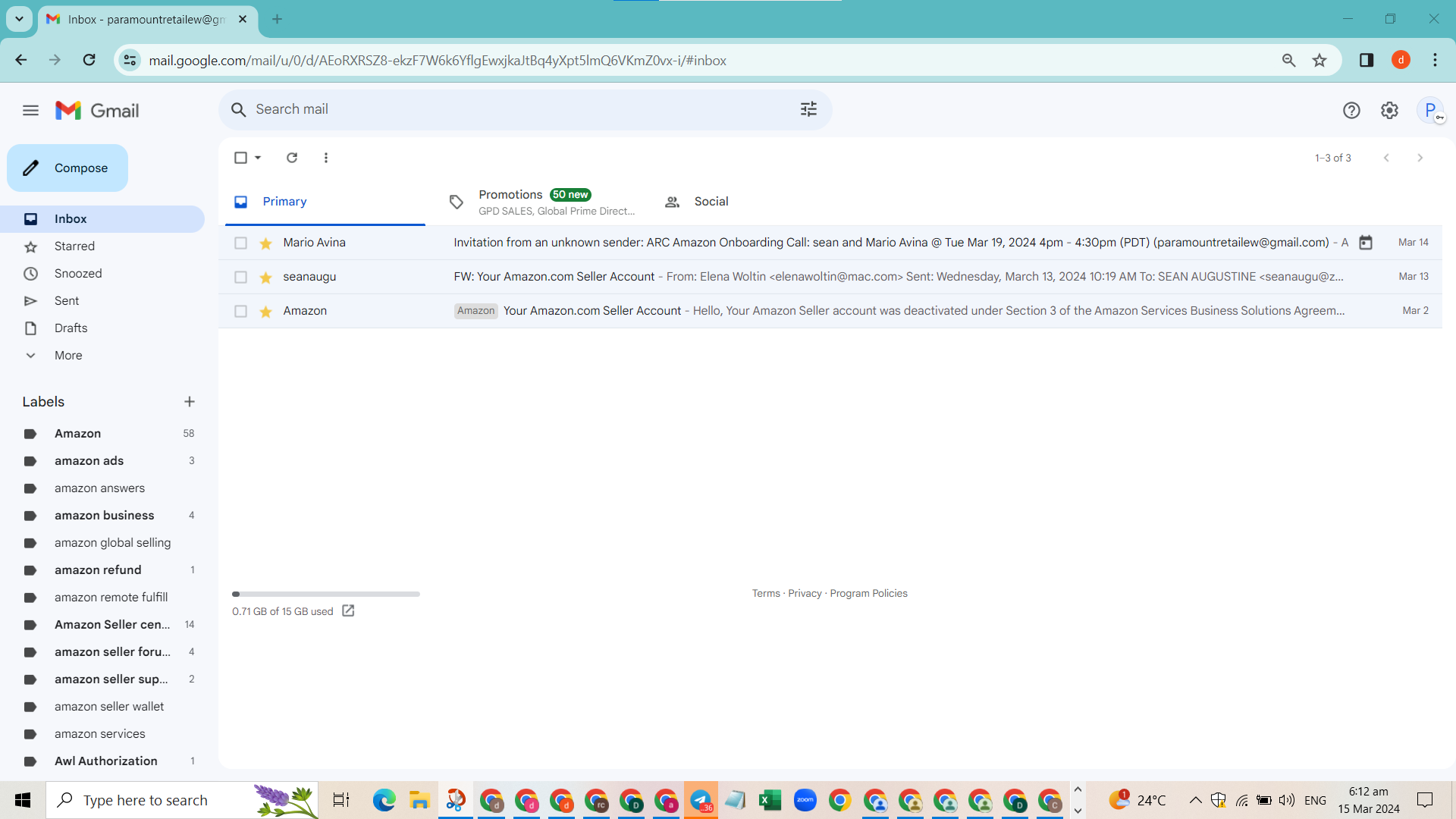Click the calendar invite icon on Mario Avina email
Image resolution: width=1456 pixels, height=819 pixels.
(1366, 243)
